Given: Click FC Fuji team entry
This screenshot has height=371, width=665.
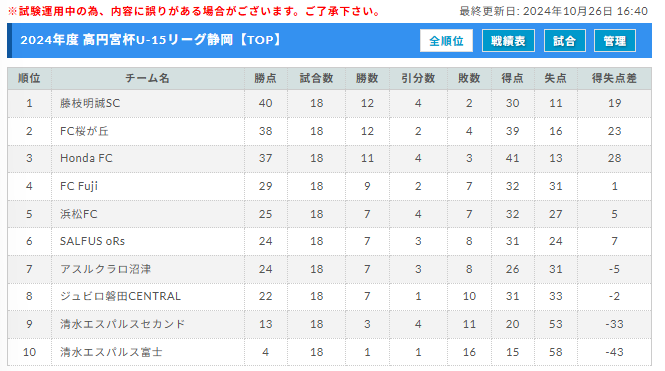Looking at the screenshot, I should point(79,186).
